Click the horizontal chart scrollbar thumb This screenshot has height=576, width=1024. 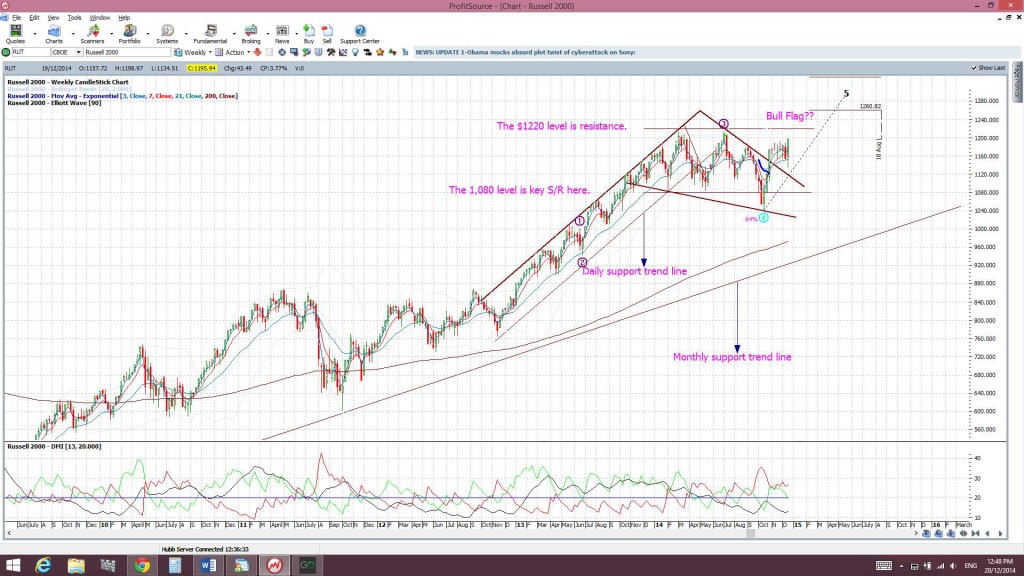click(751, 534)
